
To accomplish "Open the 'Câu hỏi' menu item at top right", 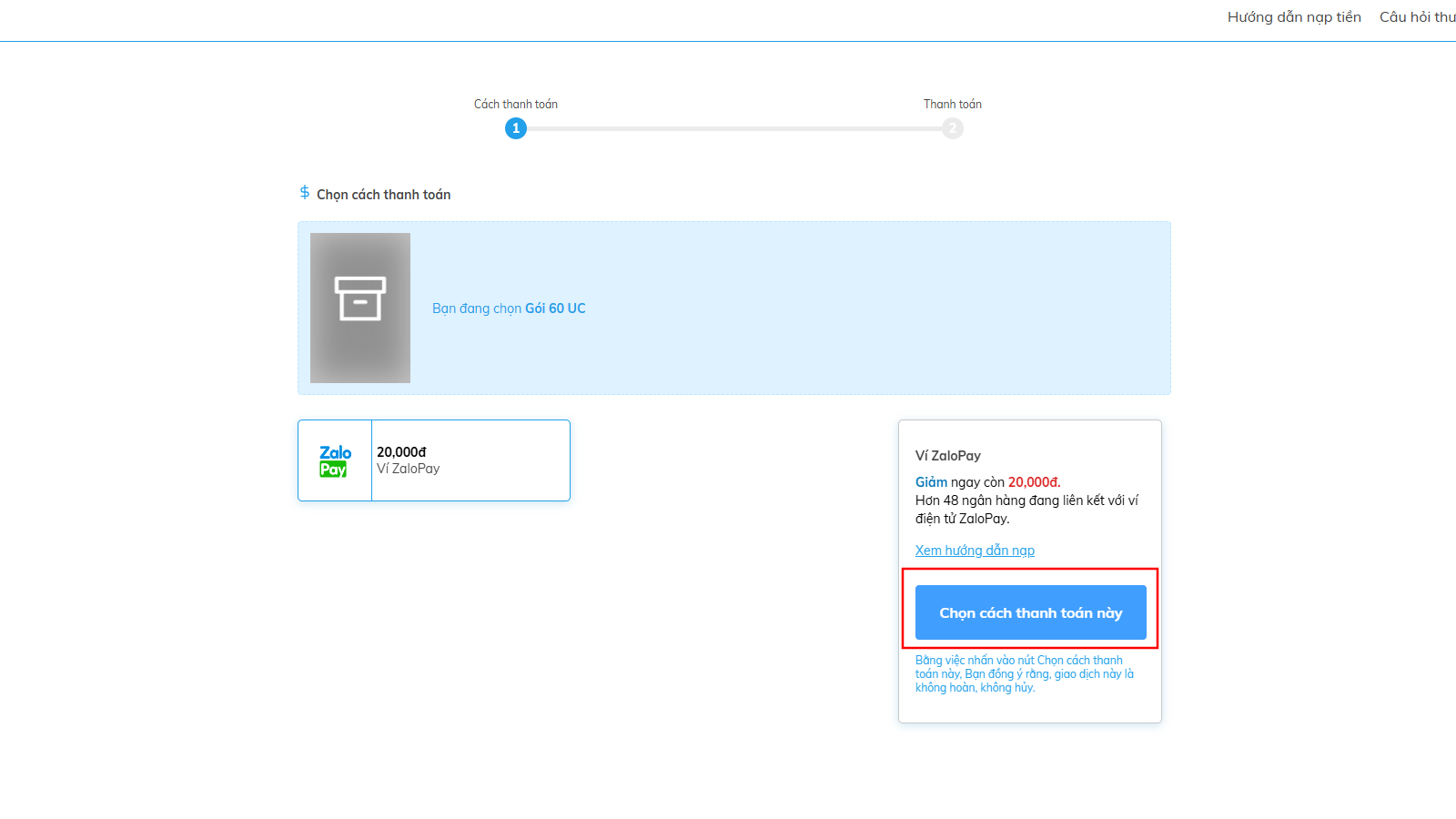I will pyautogui.click(x=1417, y=17).
